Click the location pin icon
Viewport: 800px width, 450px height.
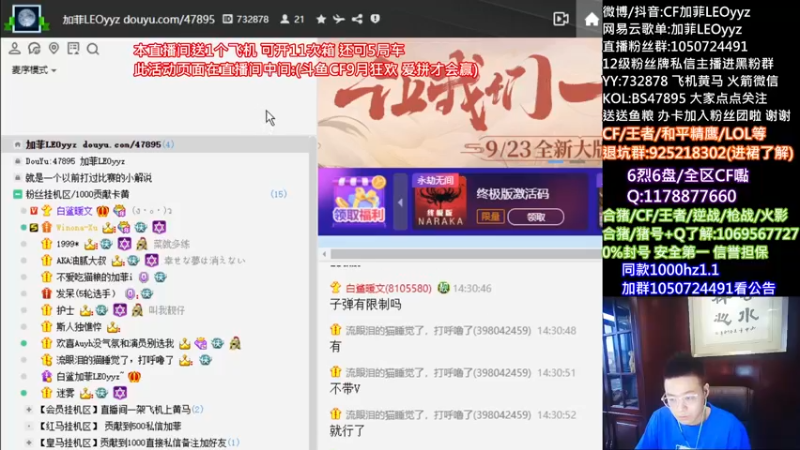[54, 48]
